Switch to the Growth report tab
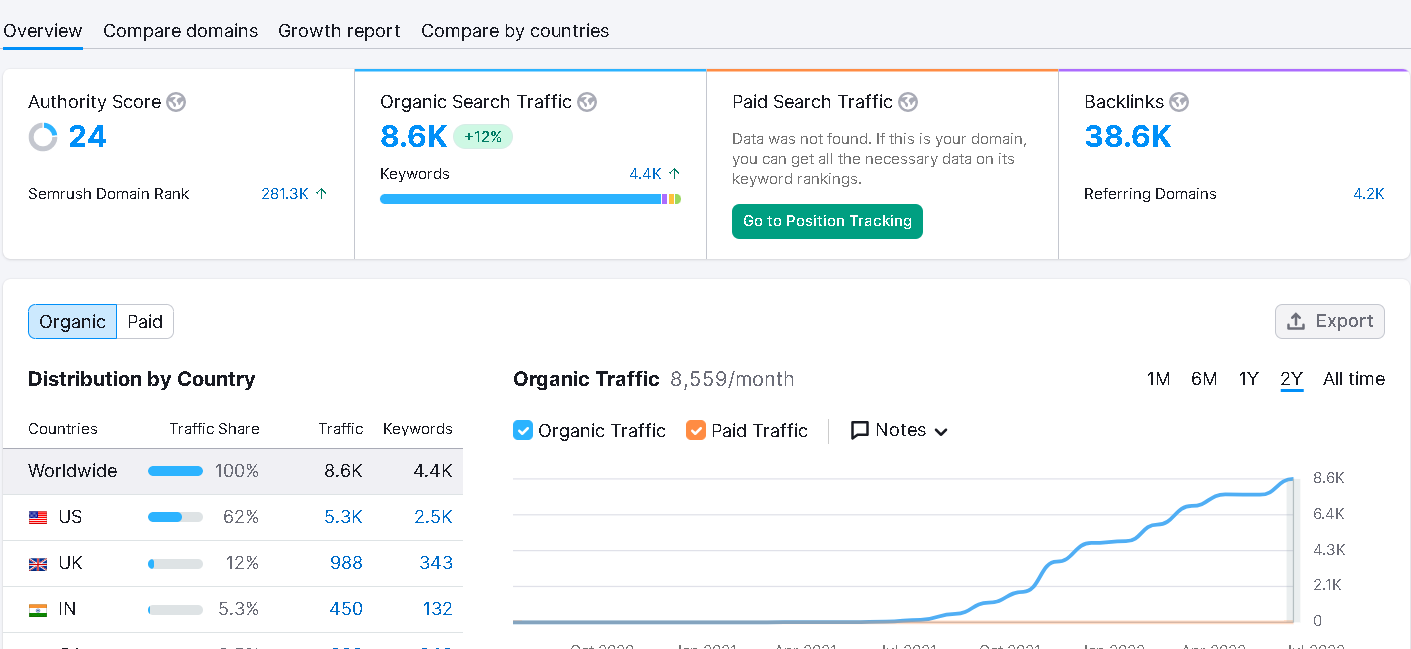This screenshot has height=649, width=1411. pos(340,31)
